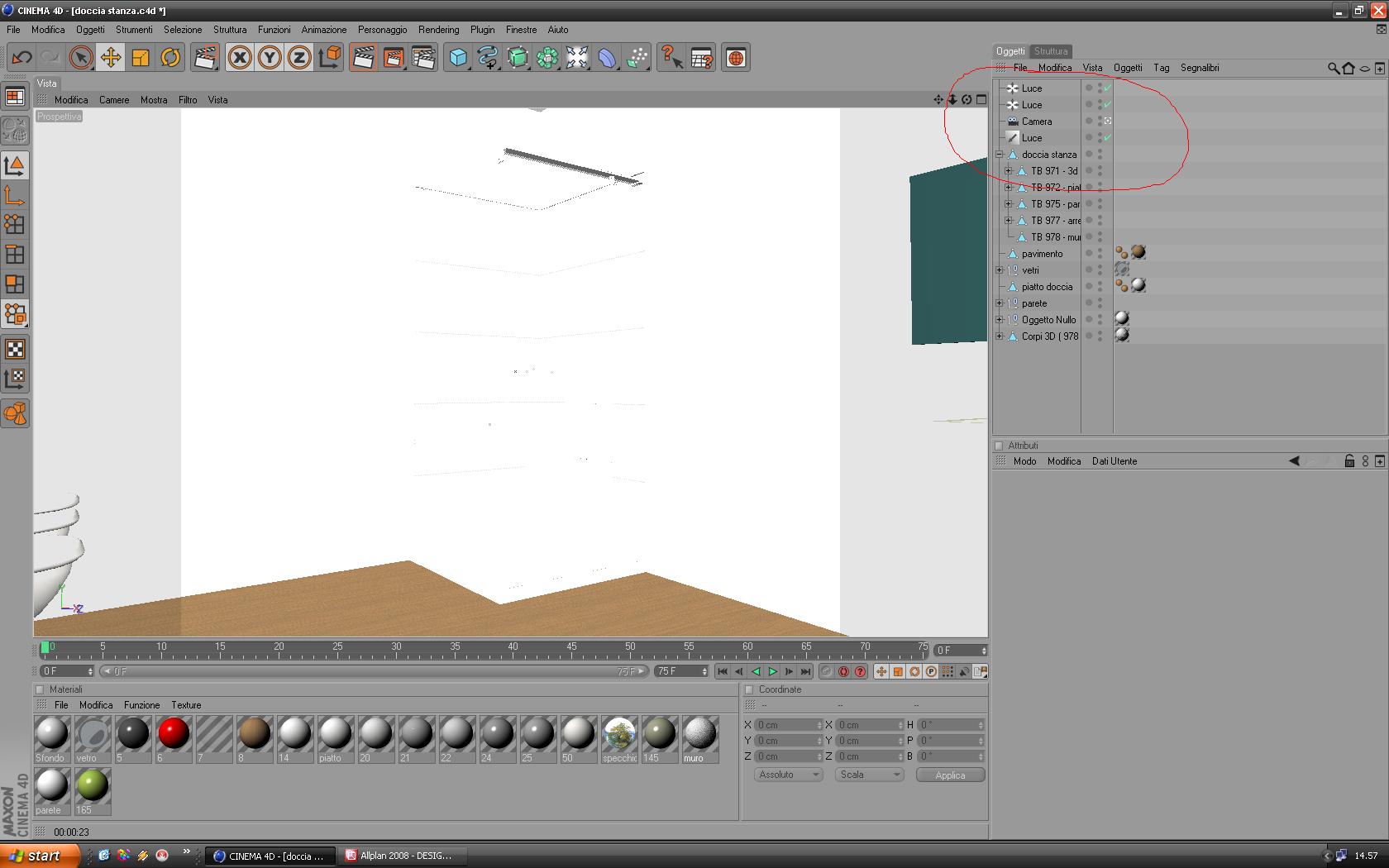Add a light scene object icon
Viewport: 1389px width, 868px height.
[x=577, y=58]
